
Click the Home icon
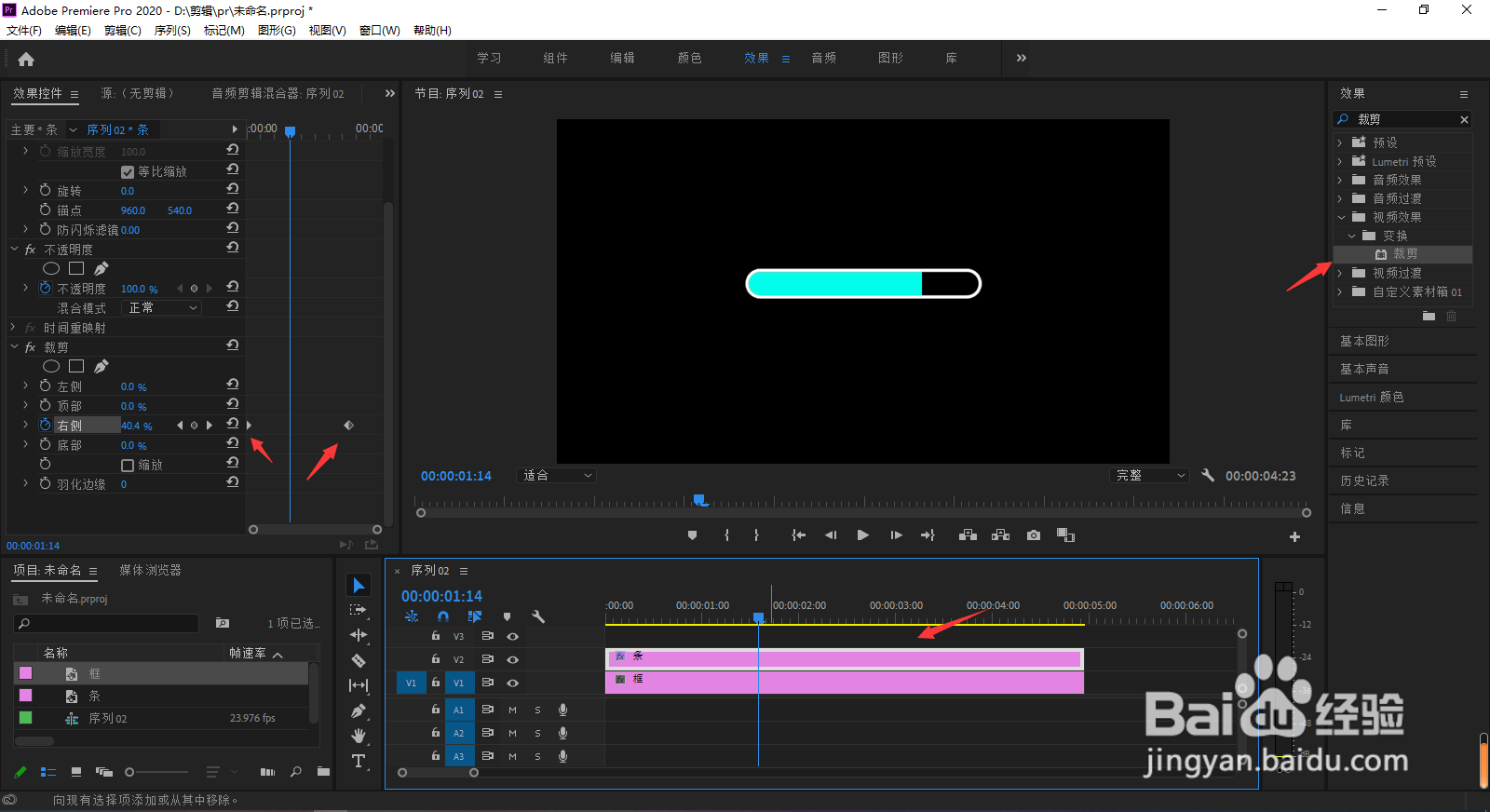click(x=26, y=59)
